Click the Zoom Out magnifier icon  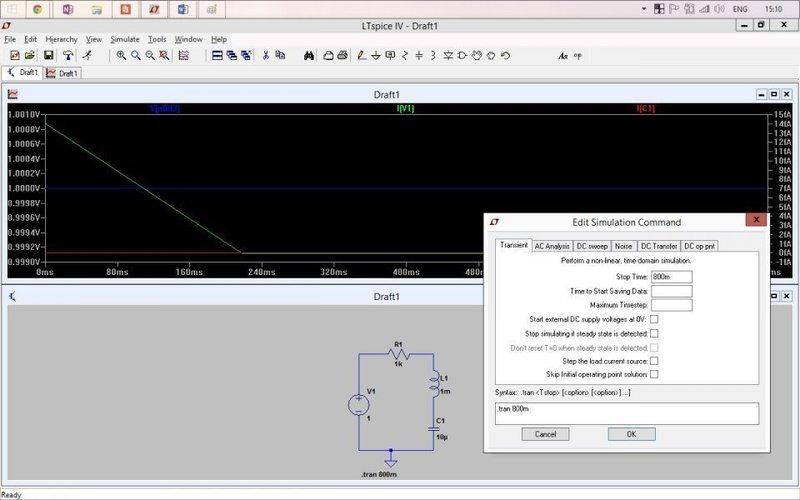click(x=149, y=56)
